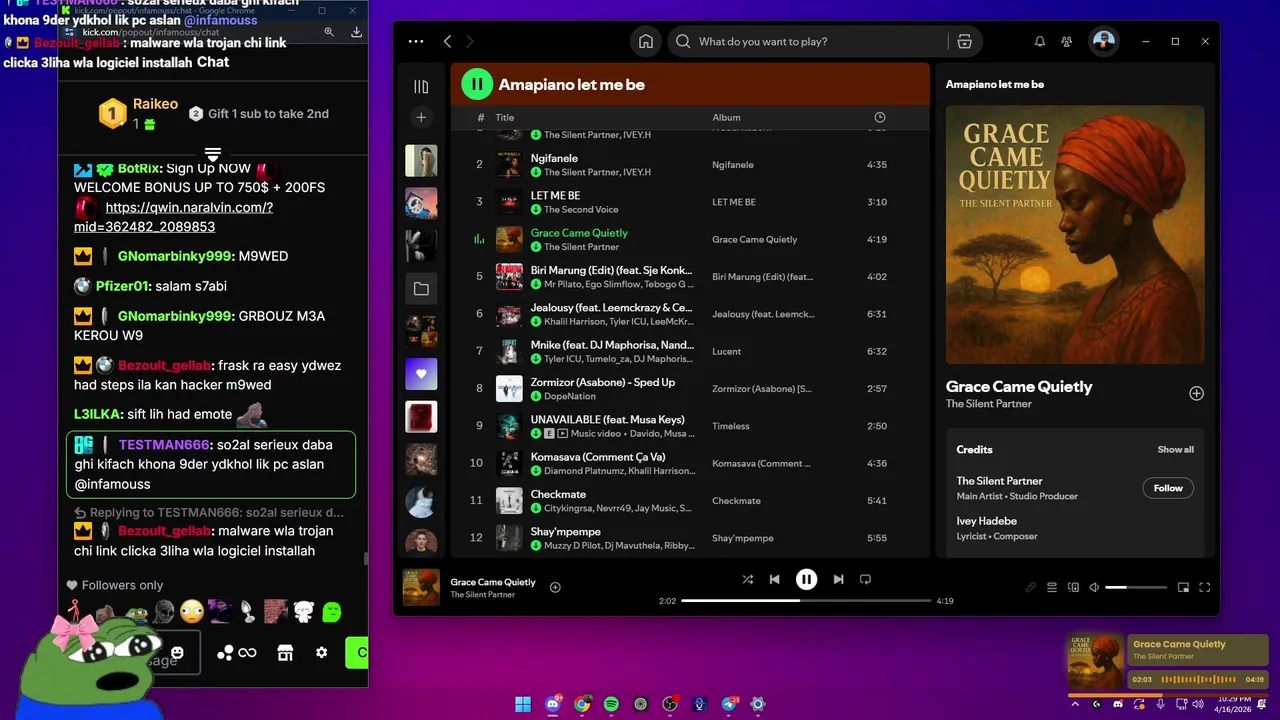1280x720 pixels.
Task: Open Telegram from the taskbar
Action: click(729, 704)
